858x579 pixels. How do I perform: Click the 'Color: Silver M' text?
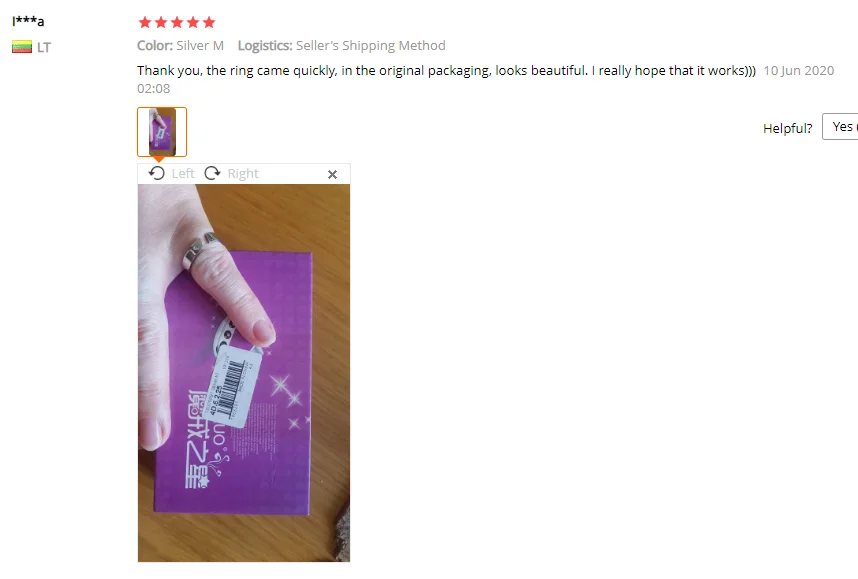(181, 45)
